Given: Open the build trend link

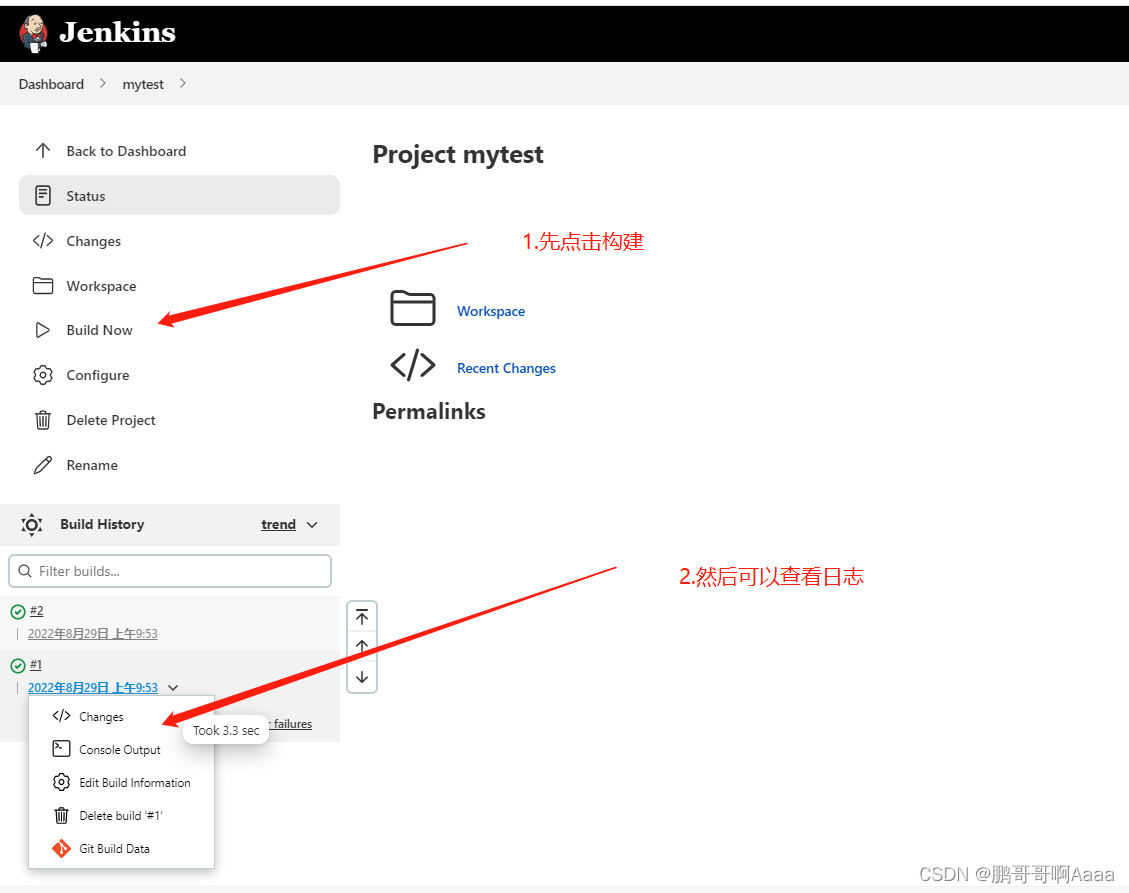Looking at the screenshot, I should (279, 525).
